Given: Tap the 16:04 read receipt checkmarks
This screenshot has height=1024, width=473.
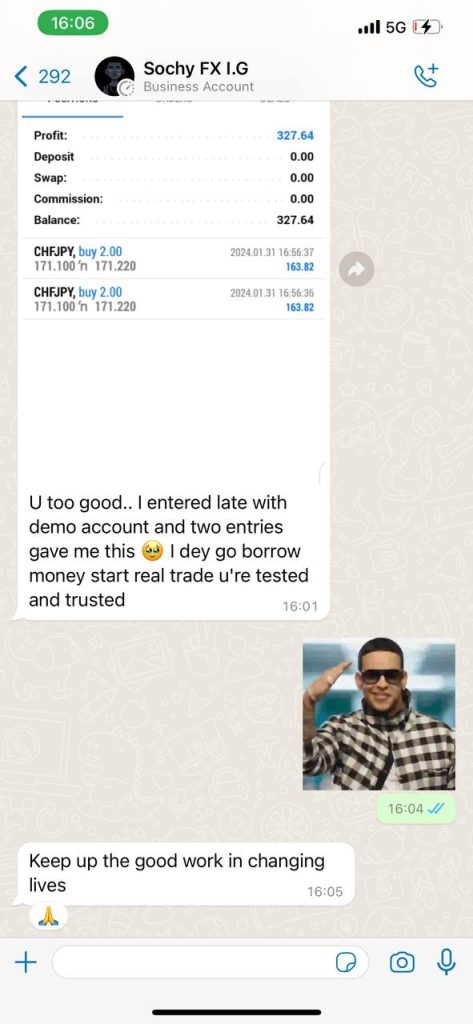Looking at the screenshot, I should [435, 808].
